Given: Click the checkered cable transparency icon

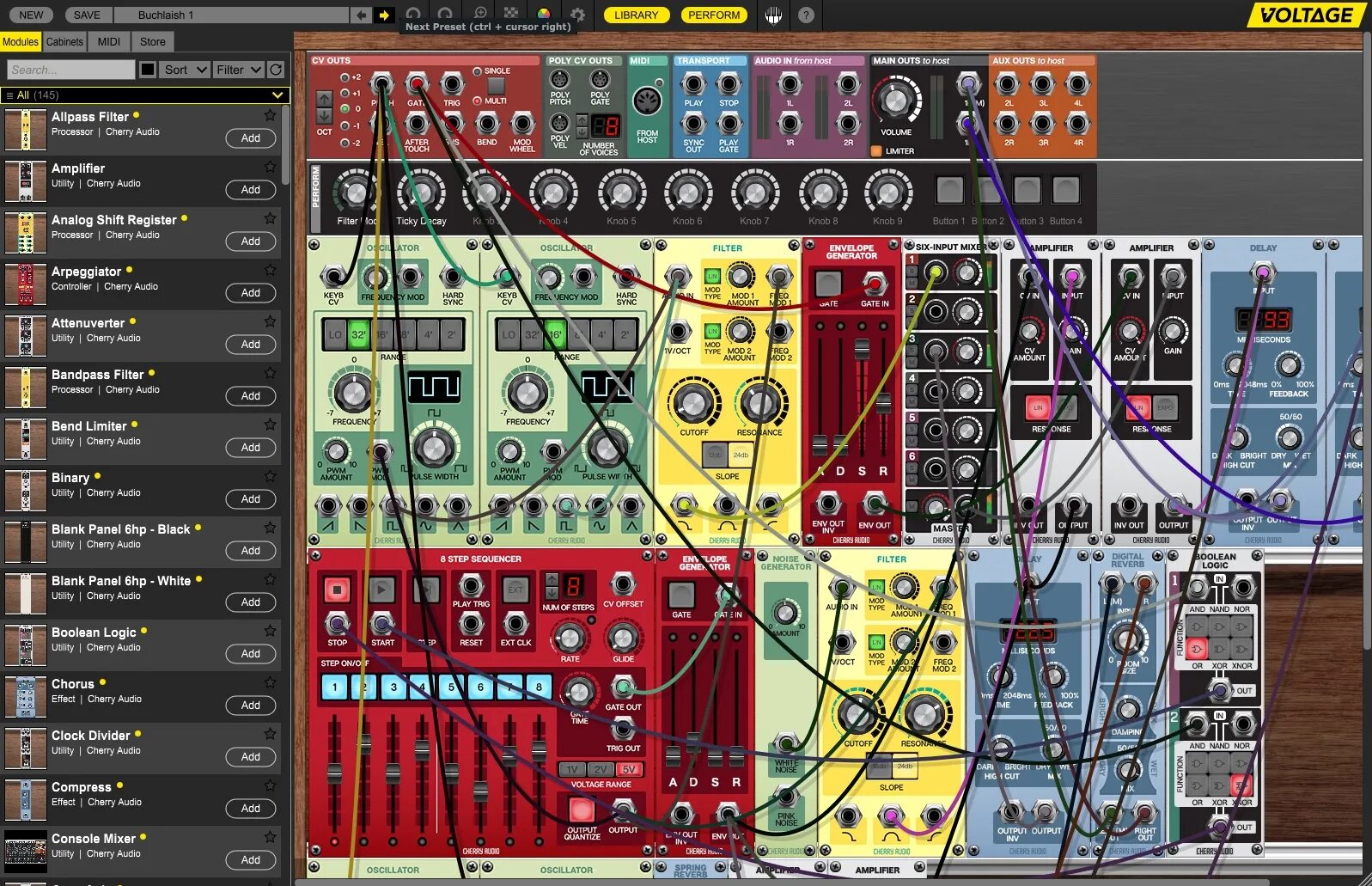Looking at the screenshot, I should 511,15.
